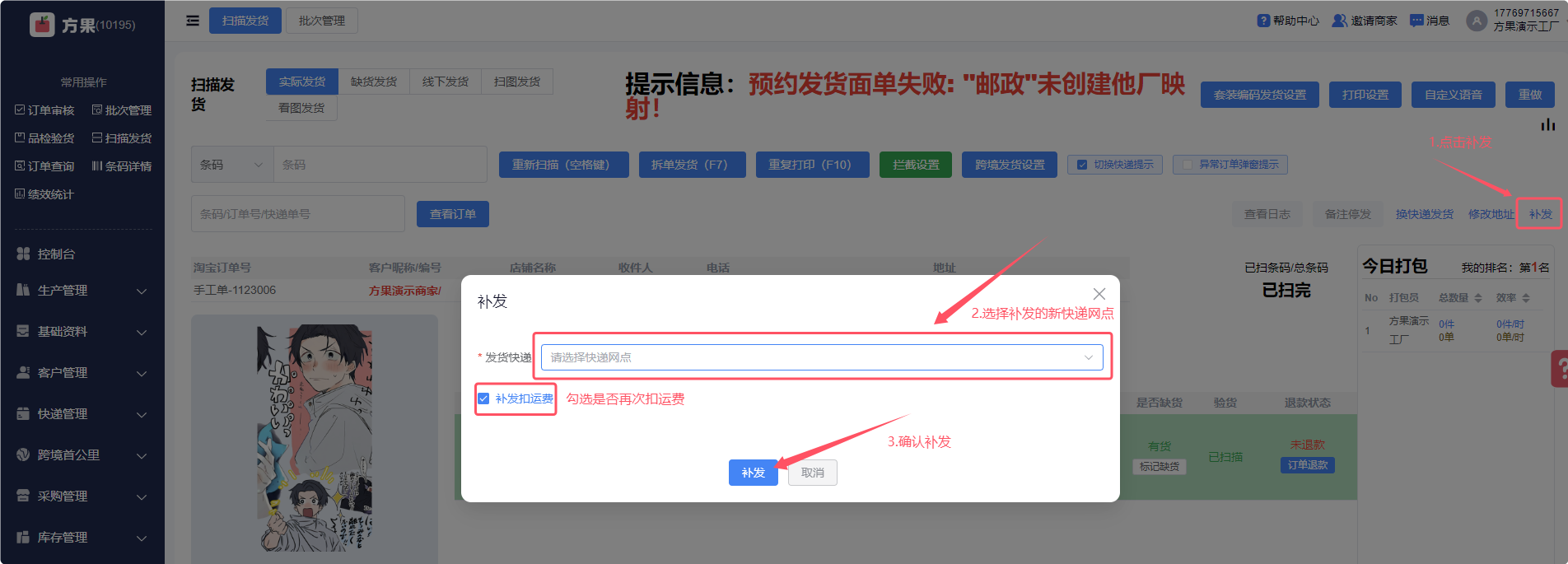1568x564 pixels.
Task: Open 品检验货 shortcut
Action: [x=44, y=138]
